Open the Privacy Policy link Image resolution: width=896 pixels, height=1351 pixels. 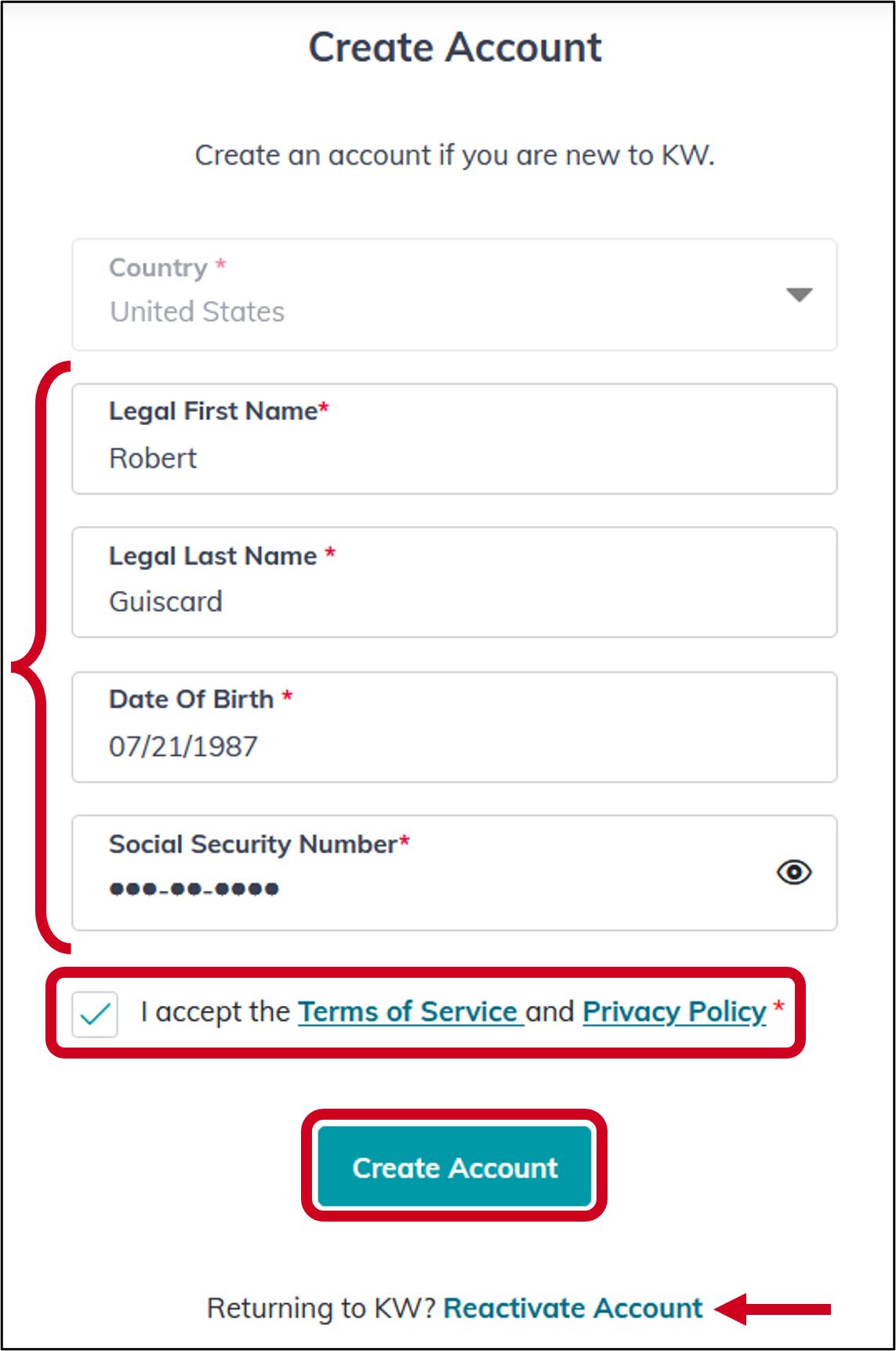[x=673, y=1011]
